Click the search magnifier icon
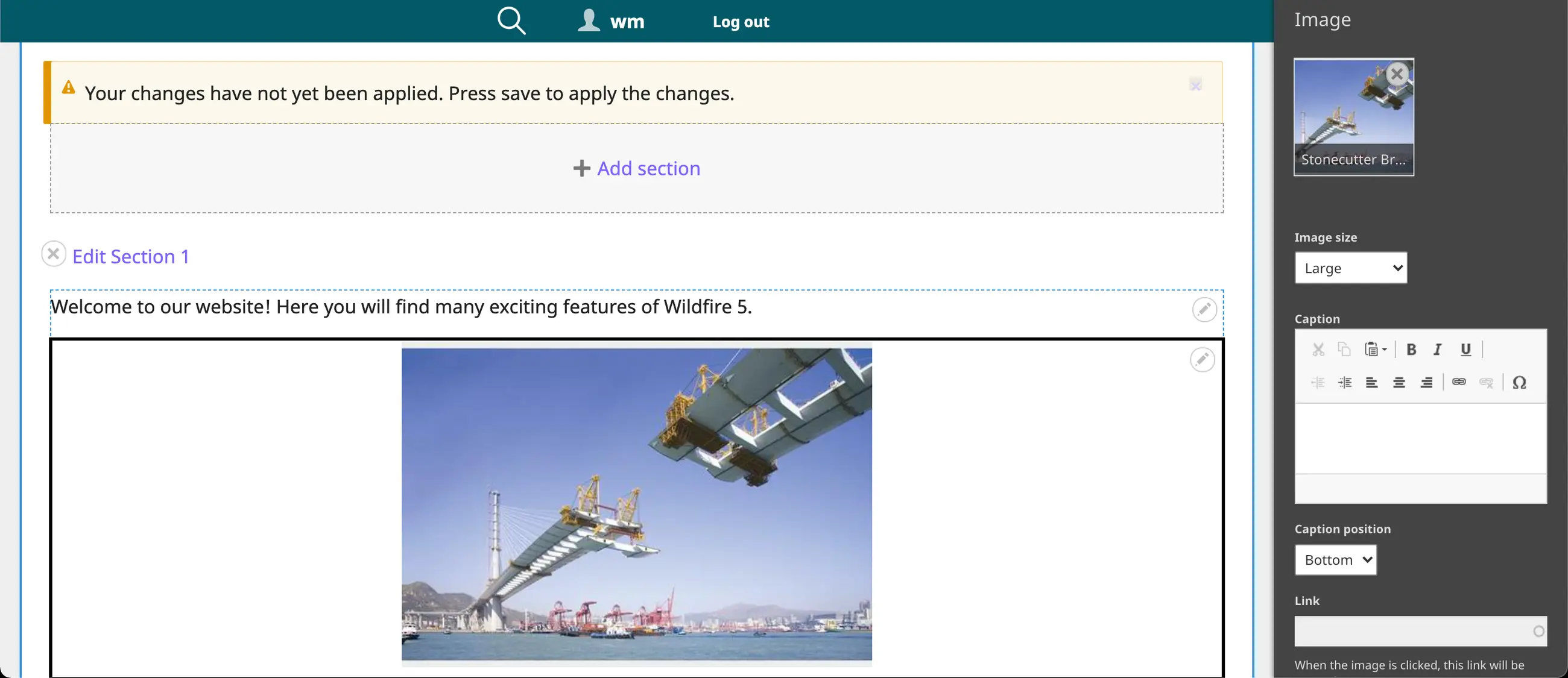 pos(511,20)
